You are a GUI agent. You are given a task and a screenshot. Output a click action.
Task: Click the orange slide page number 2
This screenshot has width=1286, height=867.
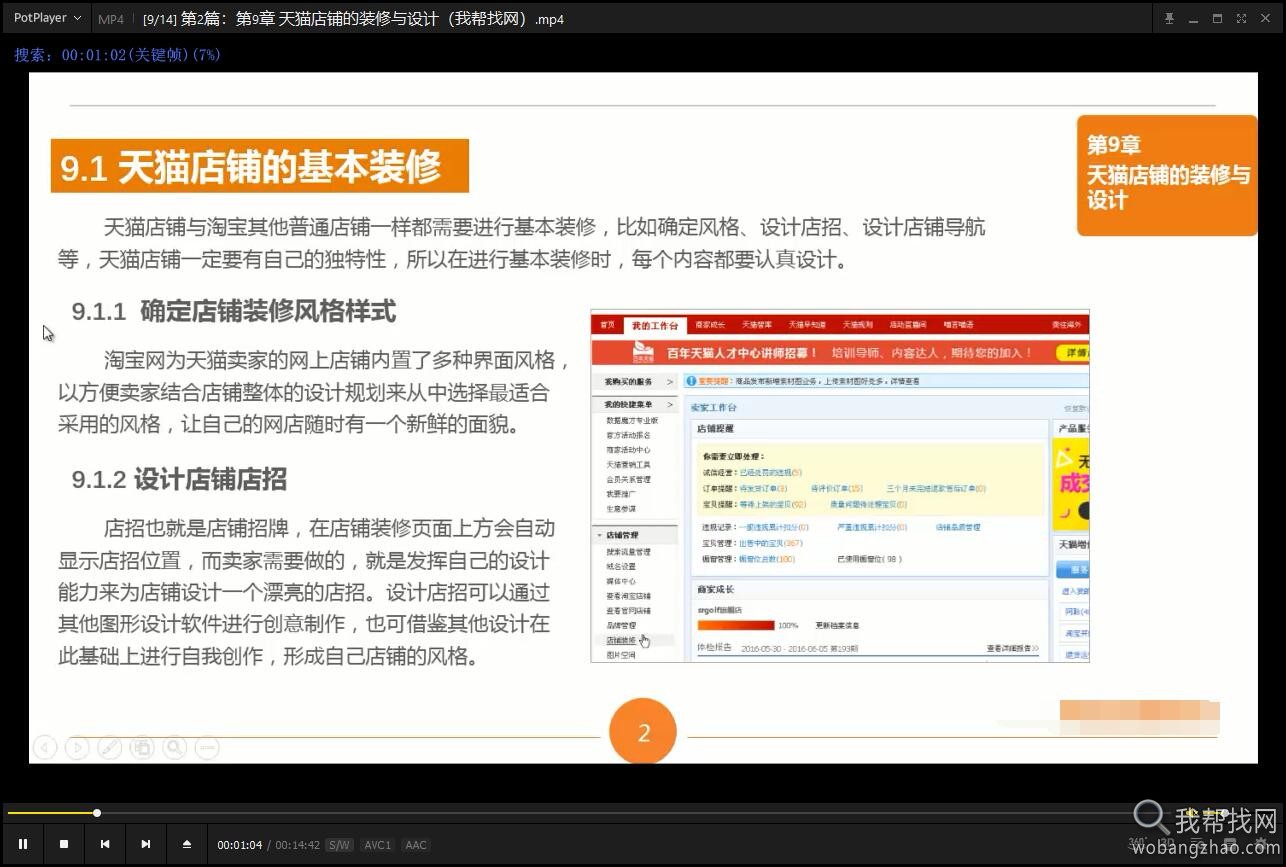(643, 733)
